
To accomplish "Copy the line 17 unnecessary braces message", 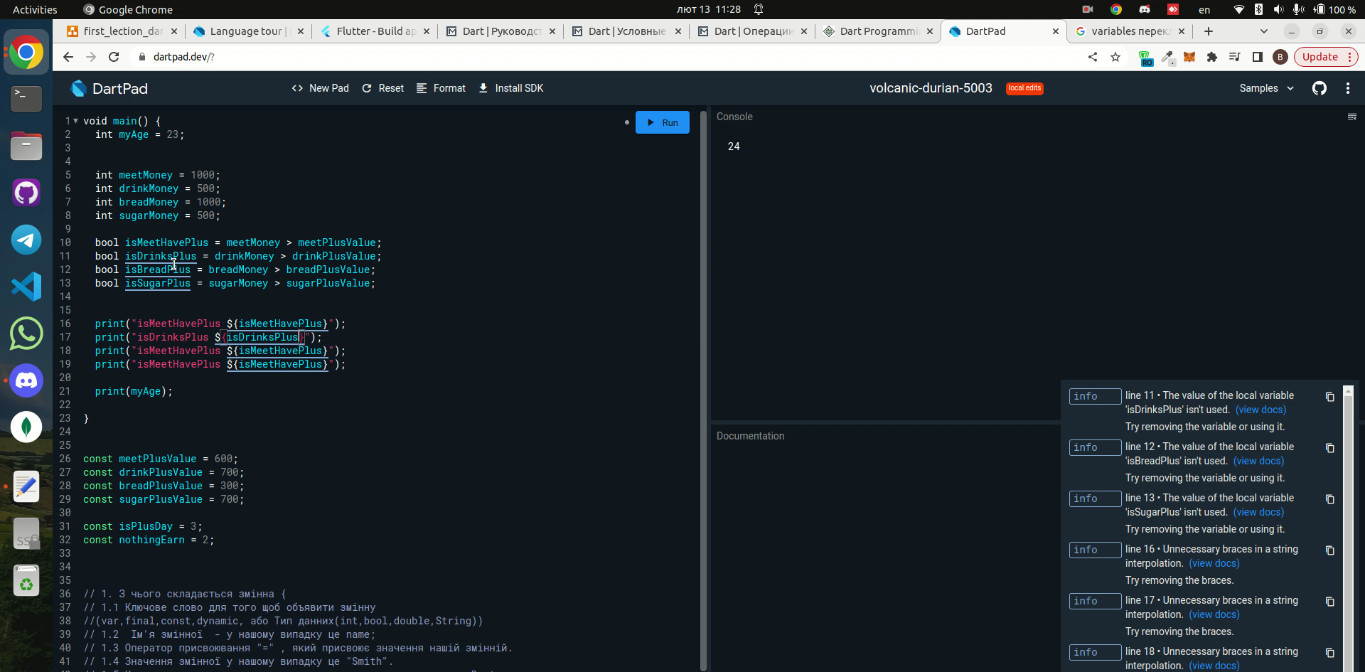I will click(x=1330, y=602).
